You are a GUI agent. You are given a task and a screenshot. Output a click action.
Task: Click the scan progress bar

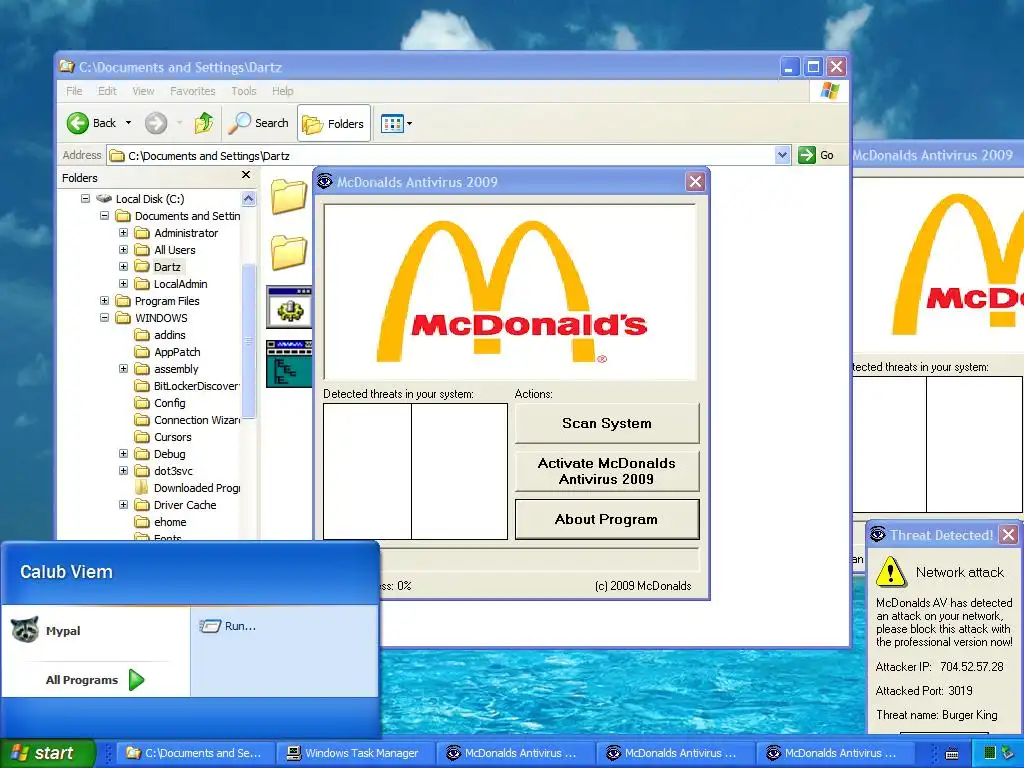[539, 560]
